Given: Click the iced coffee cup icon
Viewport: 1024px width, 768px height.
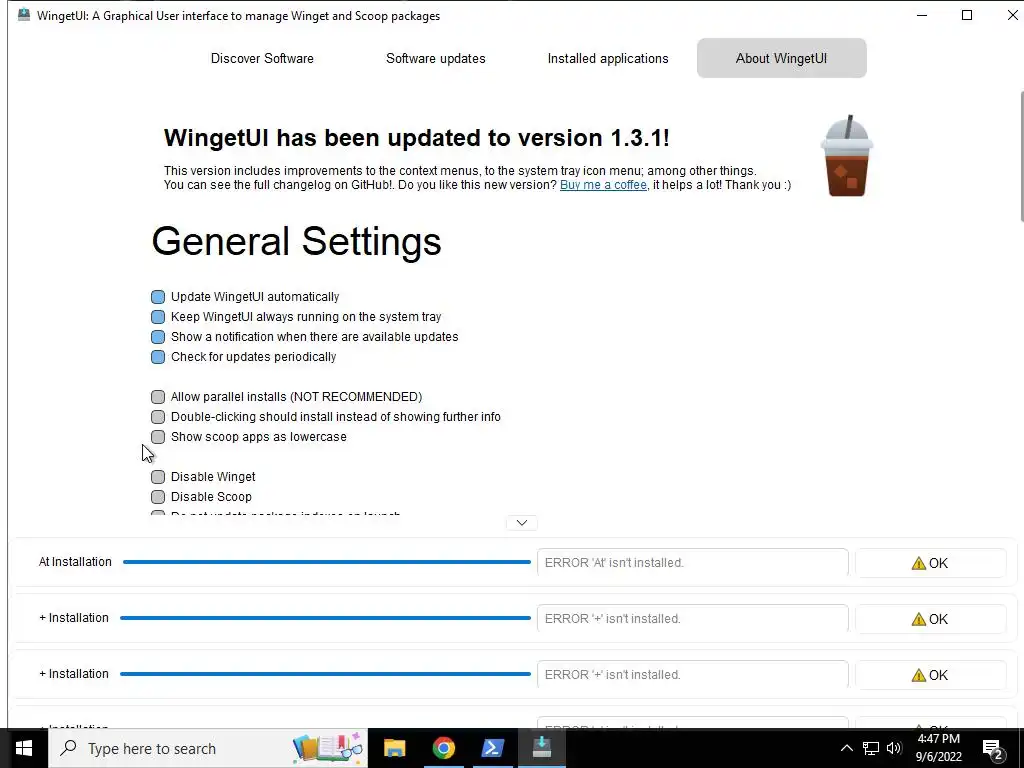Looking at the screenshot, I should point(847,156).
